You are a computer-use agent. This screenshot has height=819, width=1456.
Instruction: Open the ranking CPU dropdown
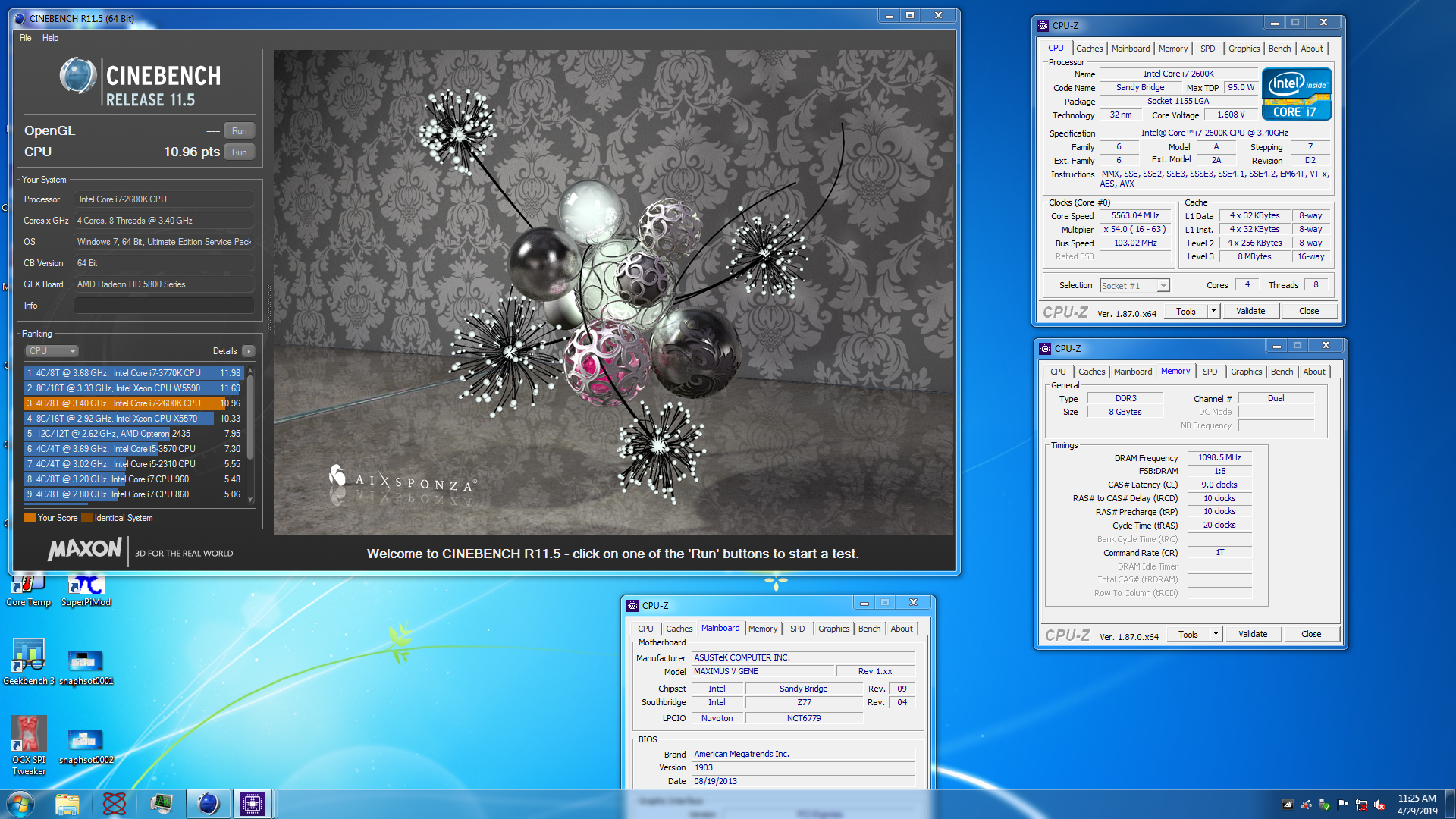[x=52, y=351]
